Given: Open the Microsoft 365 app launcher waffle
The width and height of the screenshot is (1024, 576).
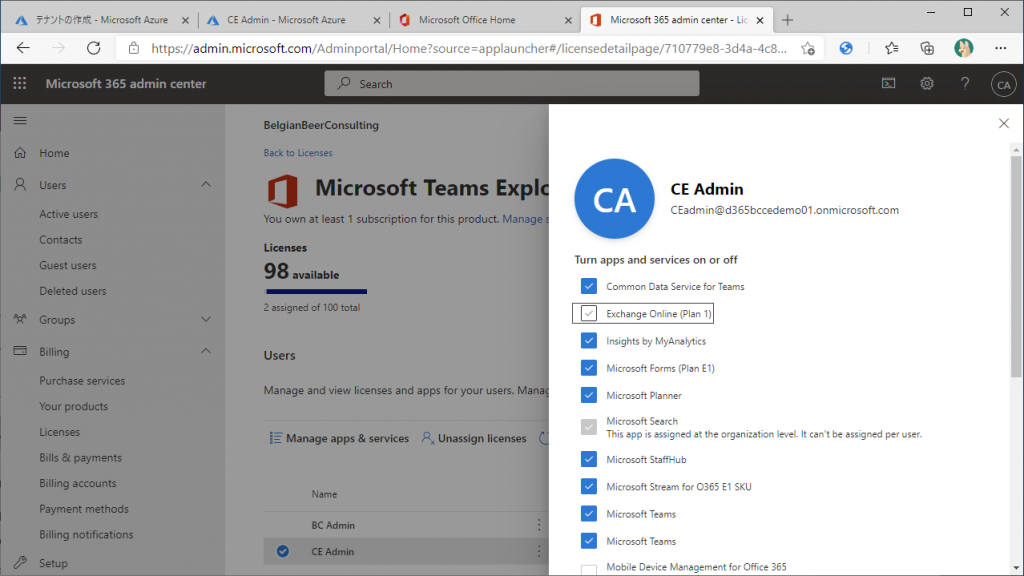Looking at the screenshot, I should [x=20, y=84].
